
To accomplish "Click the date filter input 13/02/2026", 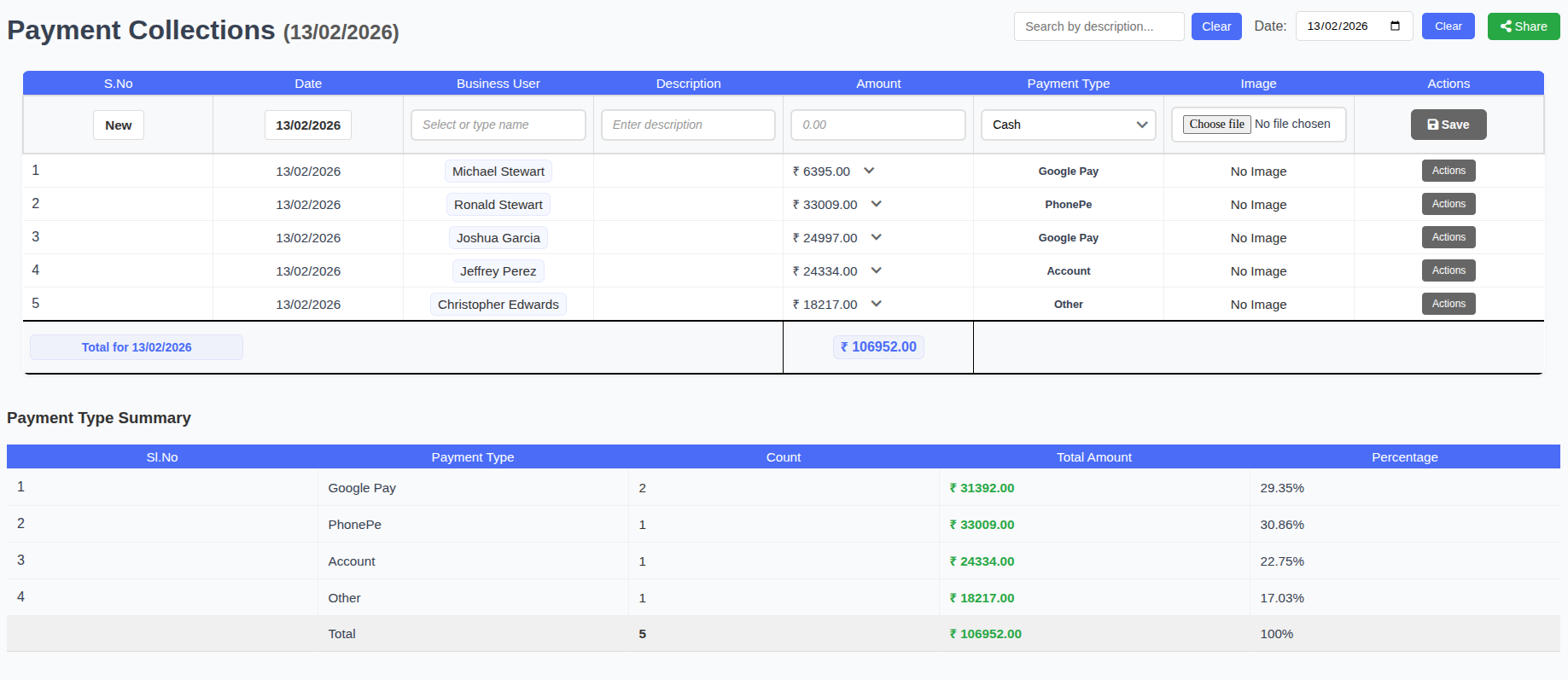I will 1354,26.
